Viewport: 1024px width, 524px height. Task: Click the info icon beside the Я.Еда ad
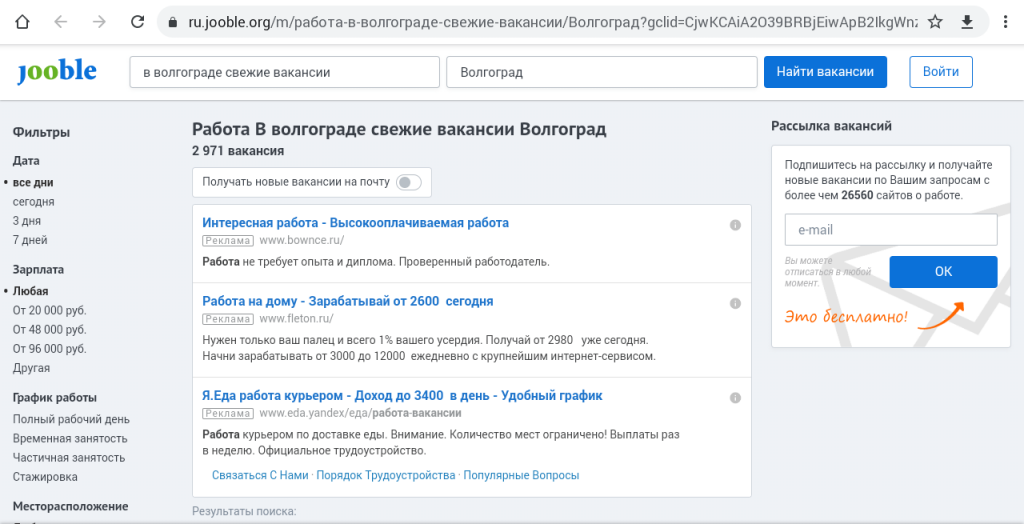coord(735,397)
